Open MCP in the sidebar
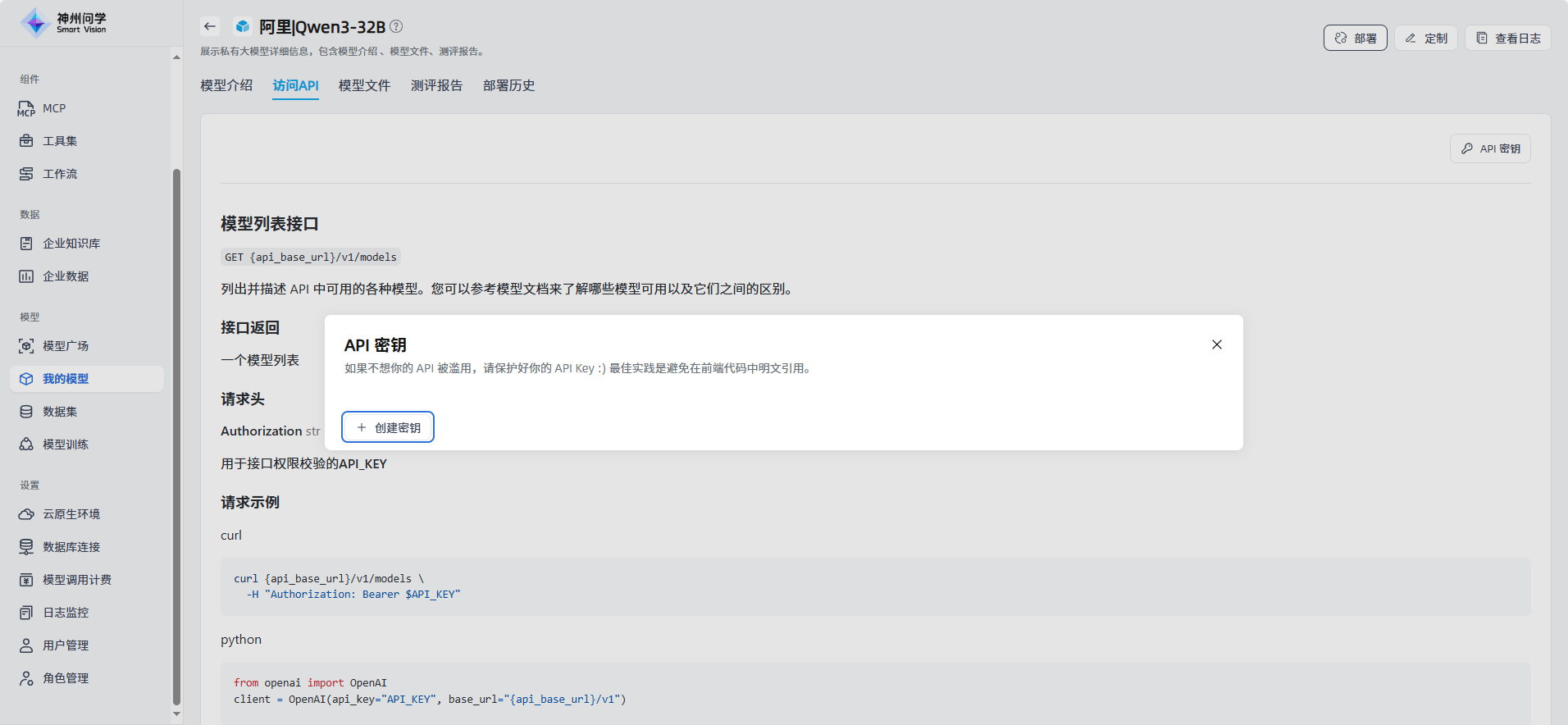1568x725 pixels. (53, 108)
